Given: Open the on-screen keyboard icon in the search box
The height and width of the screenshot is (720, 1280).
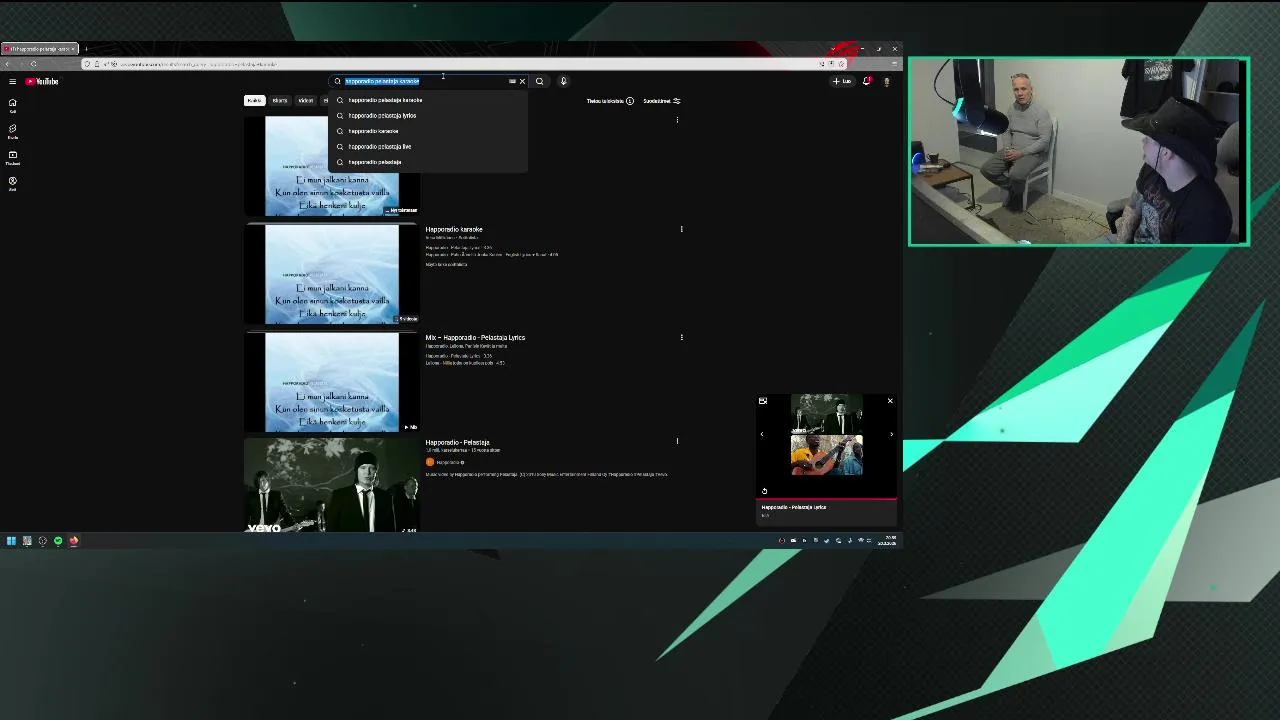Looking at the screenshot, I should pos(512,81).
